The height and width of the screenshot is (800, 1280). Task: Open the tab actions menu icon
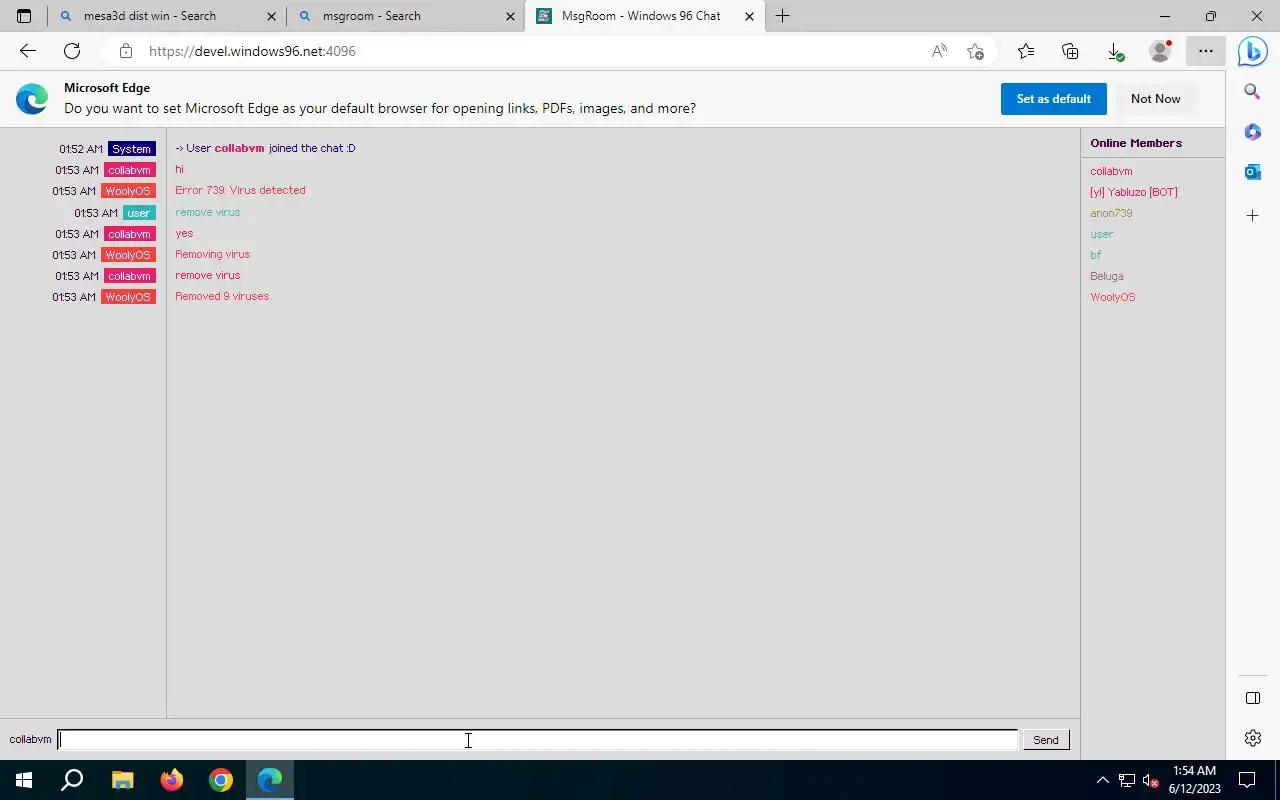(24, 16)
